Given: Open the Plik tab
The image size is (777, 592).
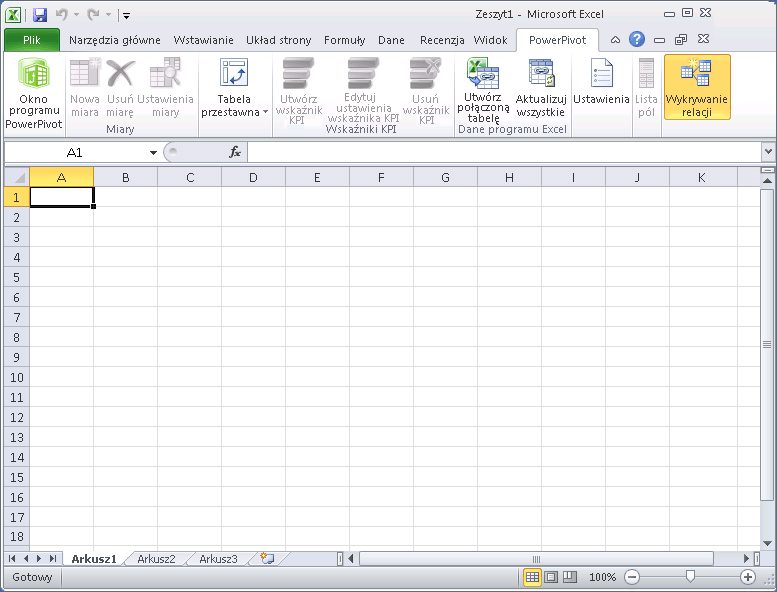Looking at the screenshot, I should pyautogui.click(x=32, y=40).
